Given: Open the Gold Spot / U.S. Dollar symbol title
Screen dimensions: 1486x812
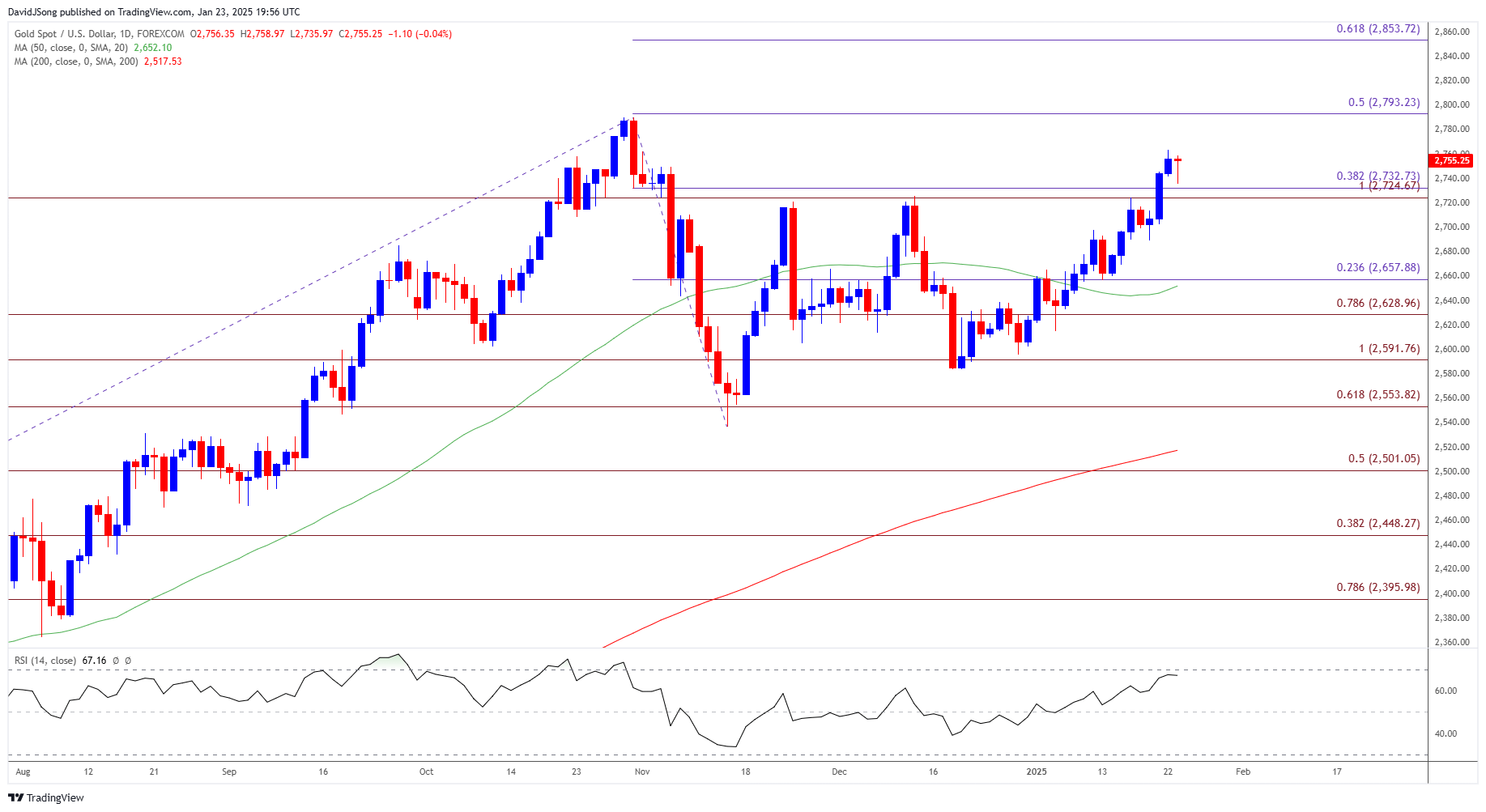Looking at the screenshot, I should tap(99, 34).
